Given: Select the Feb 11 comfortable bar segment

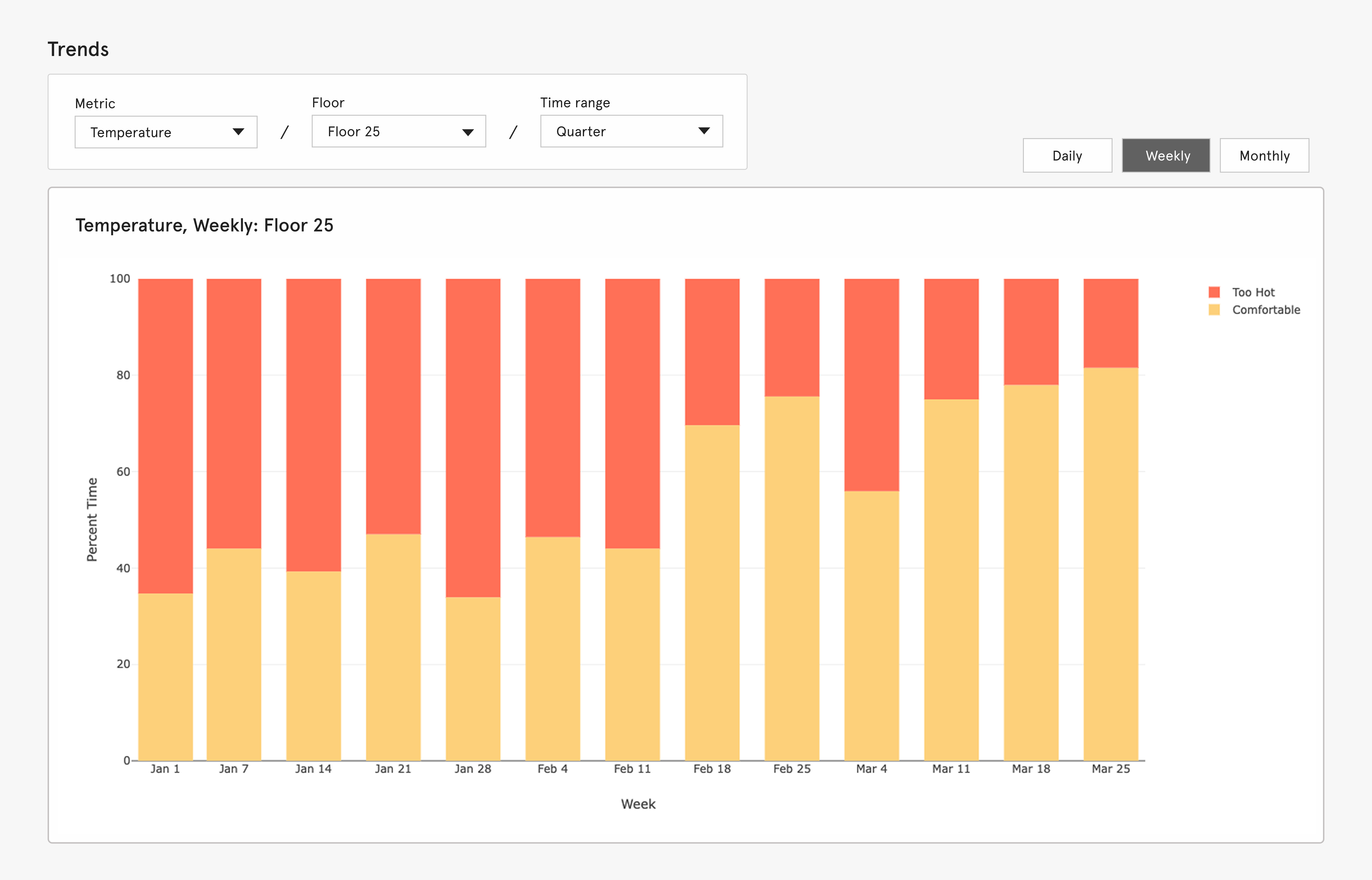Looking at the screenshot, I should click(x=632, y=654).
